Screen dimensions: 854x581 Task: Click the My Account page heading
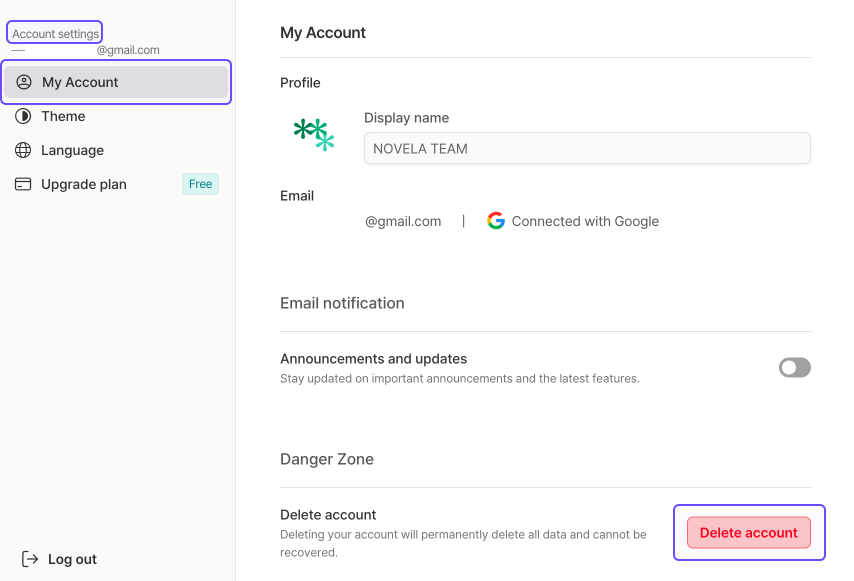(x=323, y=33)
